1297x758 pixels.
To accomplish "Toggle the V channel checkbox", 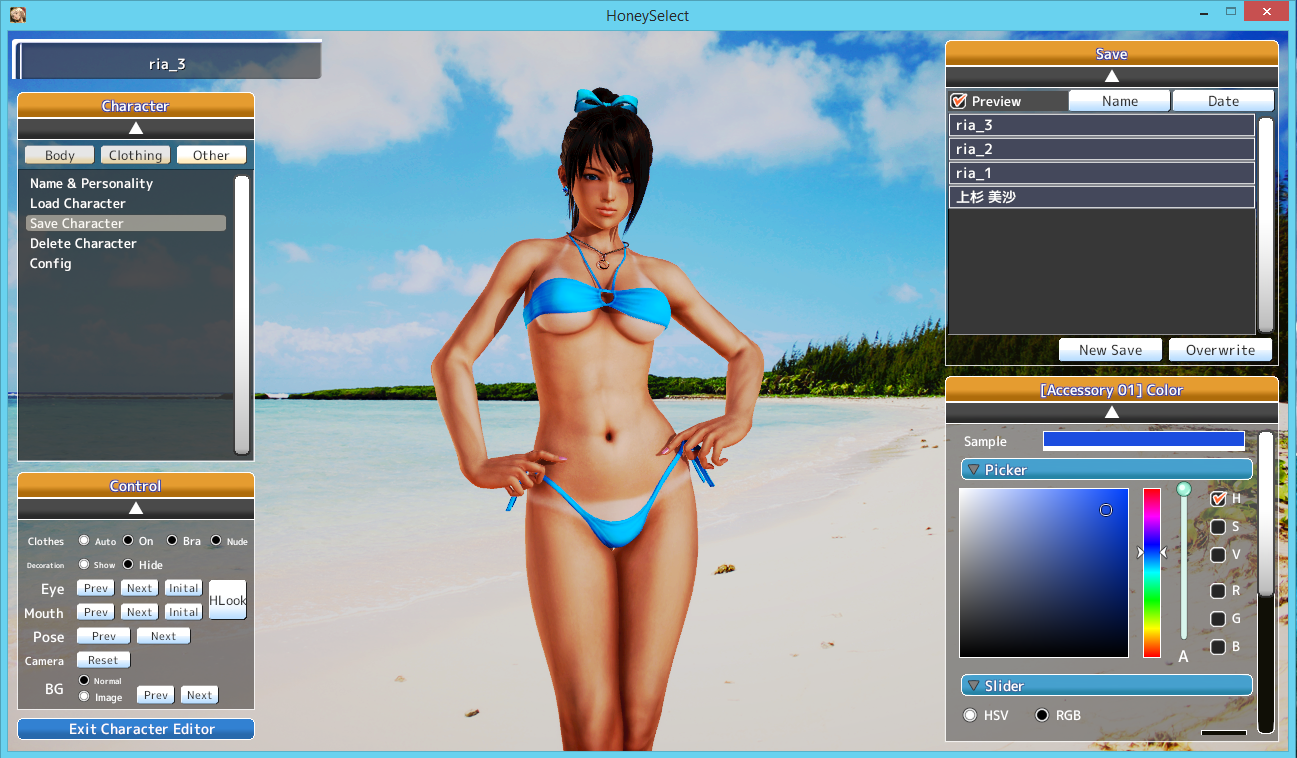I will [1218, 554].
